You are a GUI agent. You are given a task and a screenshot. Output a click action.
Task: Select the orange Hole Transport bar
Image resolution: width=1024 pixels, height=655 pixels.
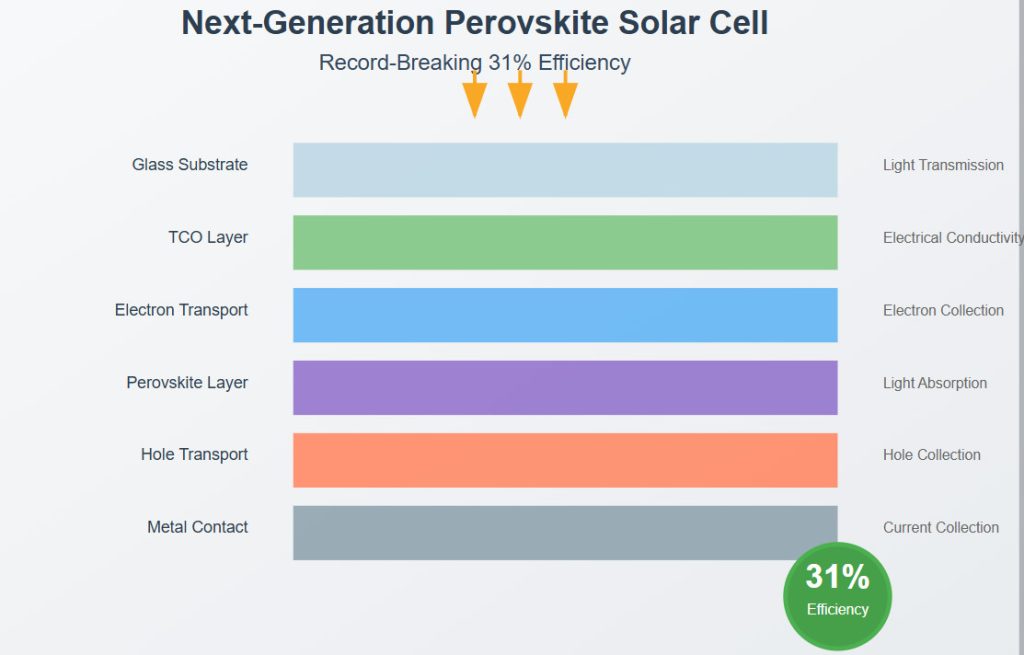pyautogui.click(x=565, y=460)
